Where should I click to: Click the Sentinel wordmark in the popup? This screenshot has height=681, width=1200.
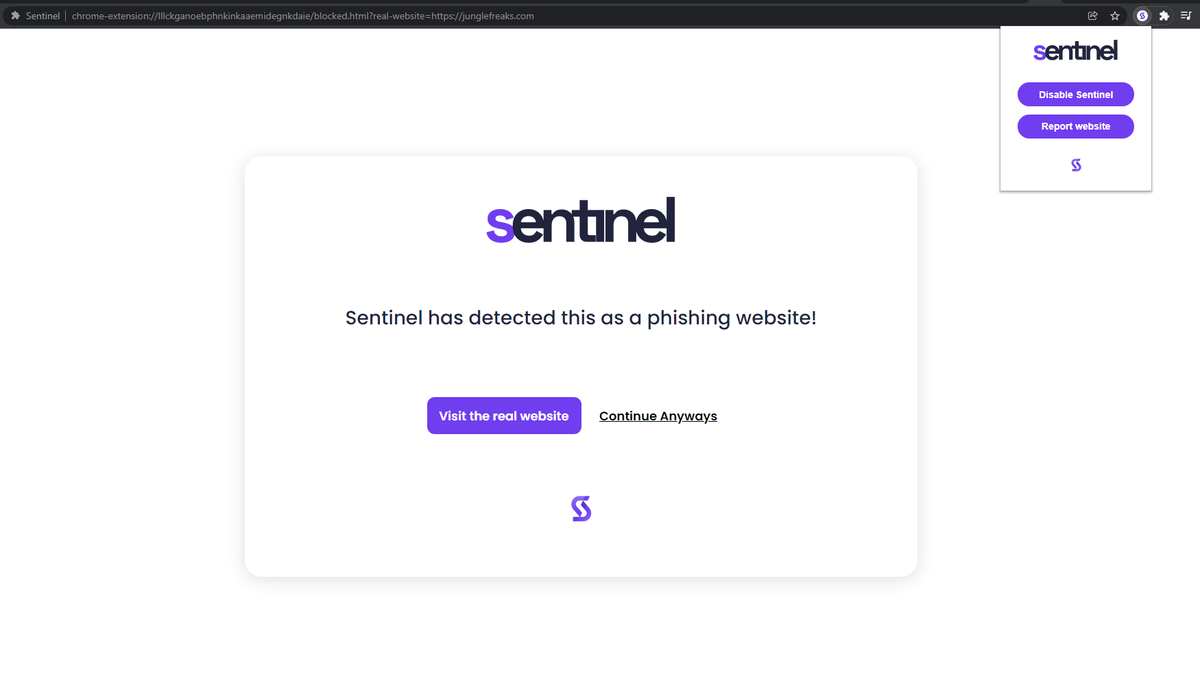[1075, 51]
